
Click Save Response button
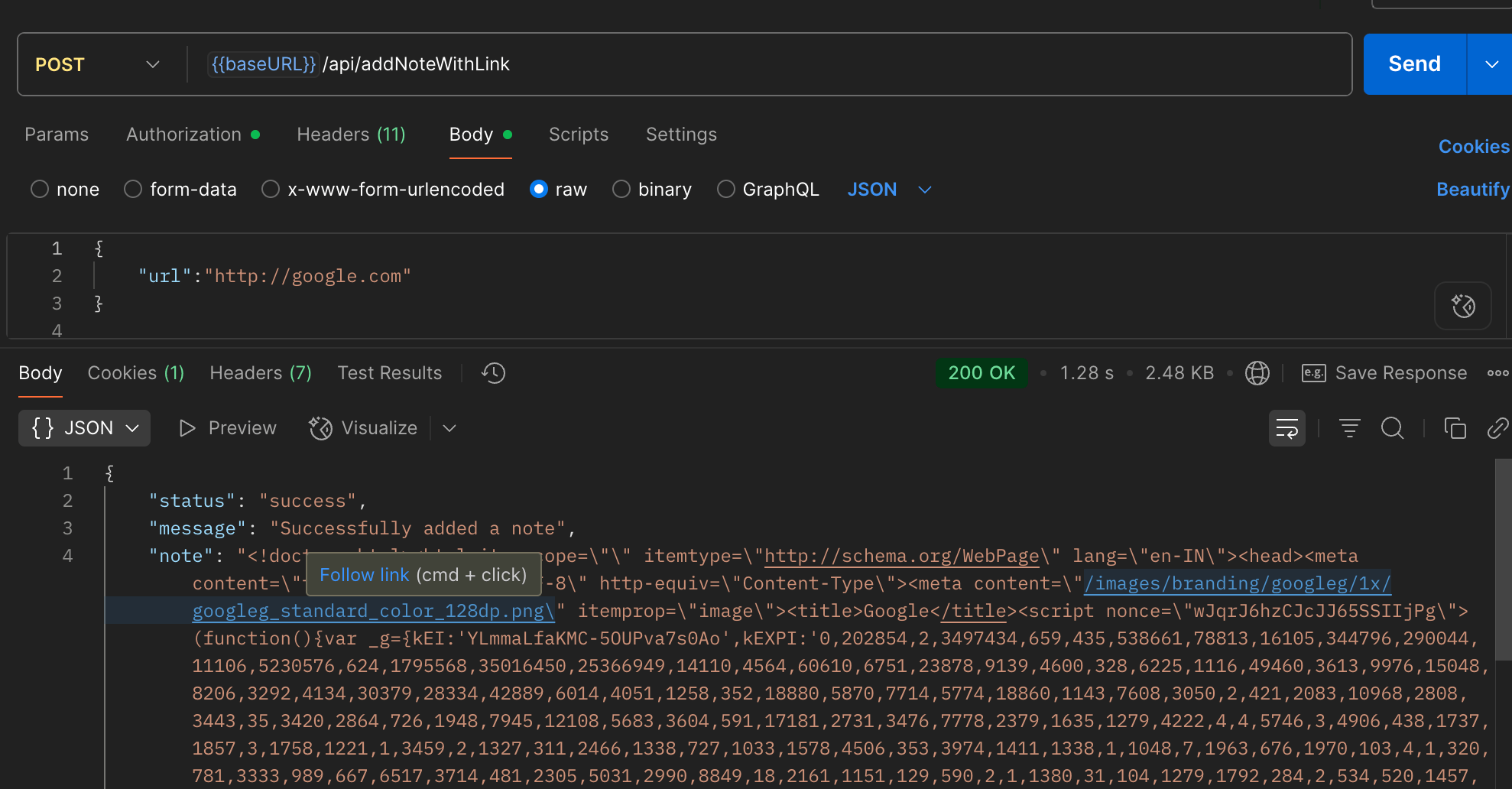point(1384,373)
